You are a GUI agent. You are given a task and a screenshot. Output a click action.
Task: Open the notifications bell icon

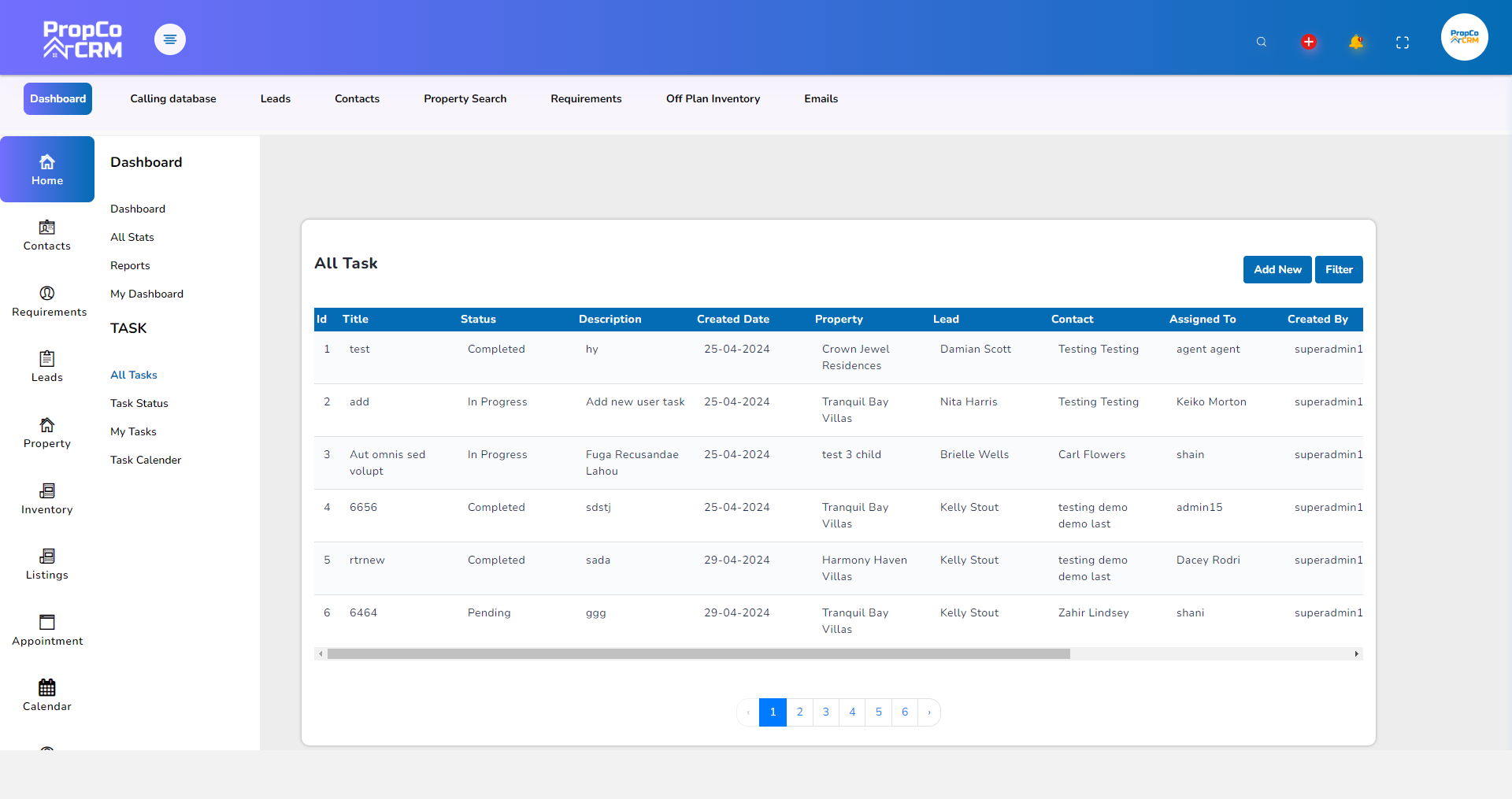[1355, 42]
